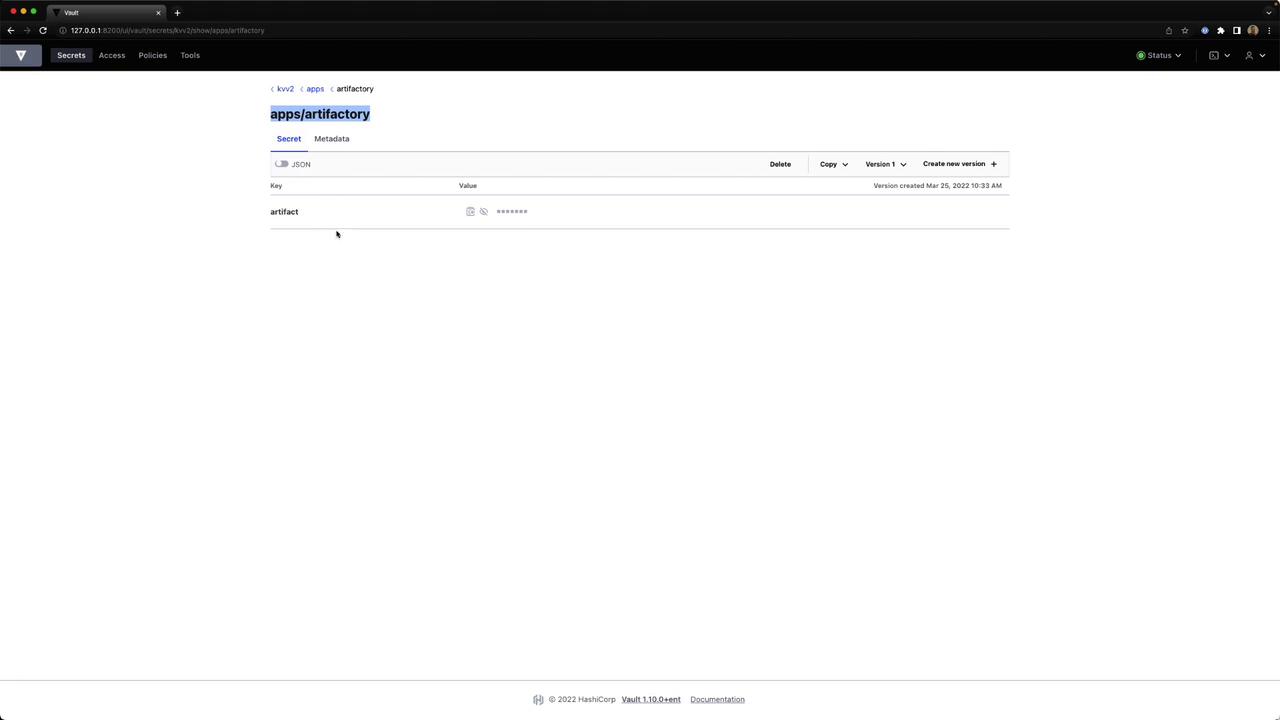Click the share page icon in address bar

[x=1168, y=30]
